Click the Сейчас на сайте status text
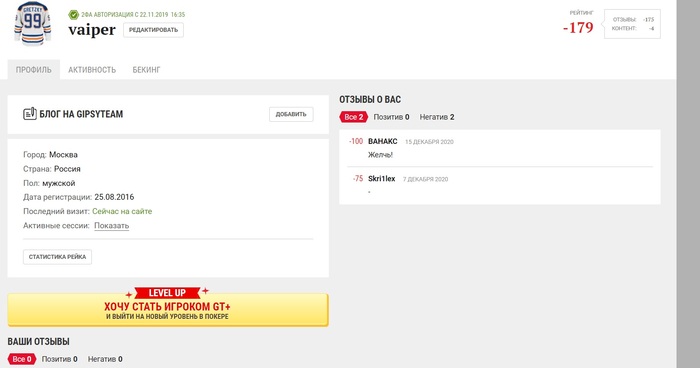The image size is (700, 368). 122,211
